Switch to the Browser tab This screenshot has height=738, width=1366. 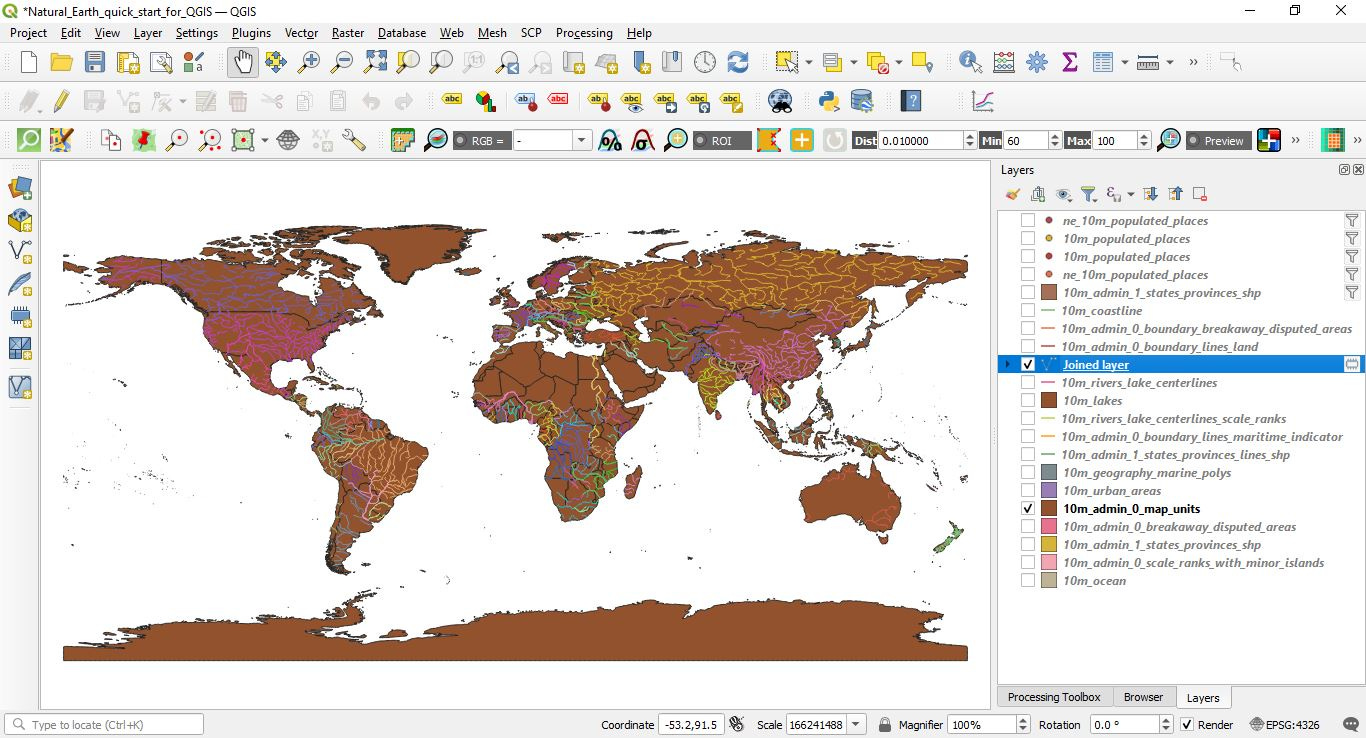1143,697
